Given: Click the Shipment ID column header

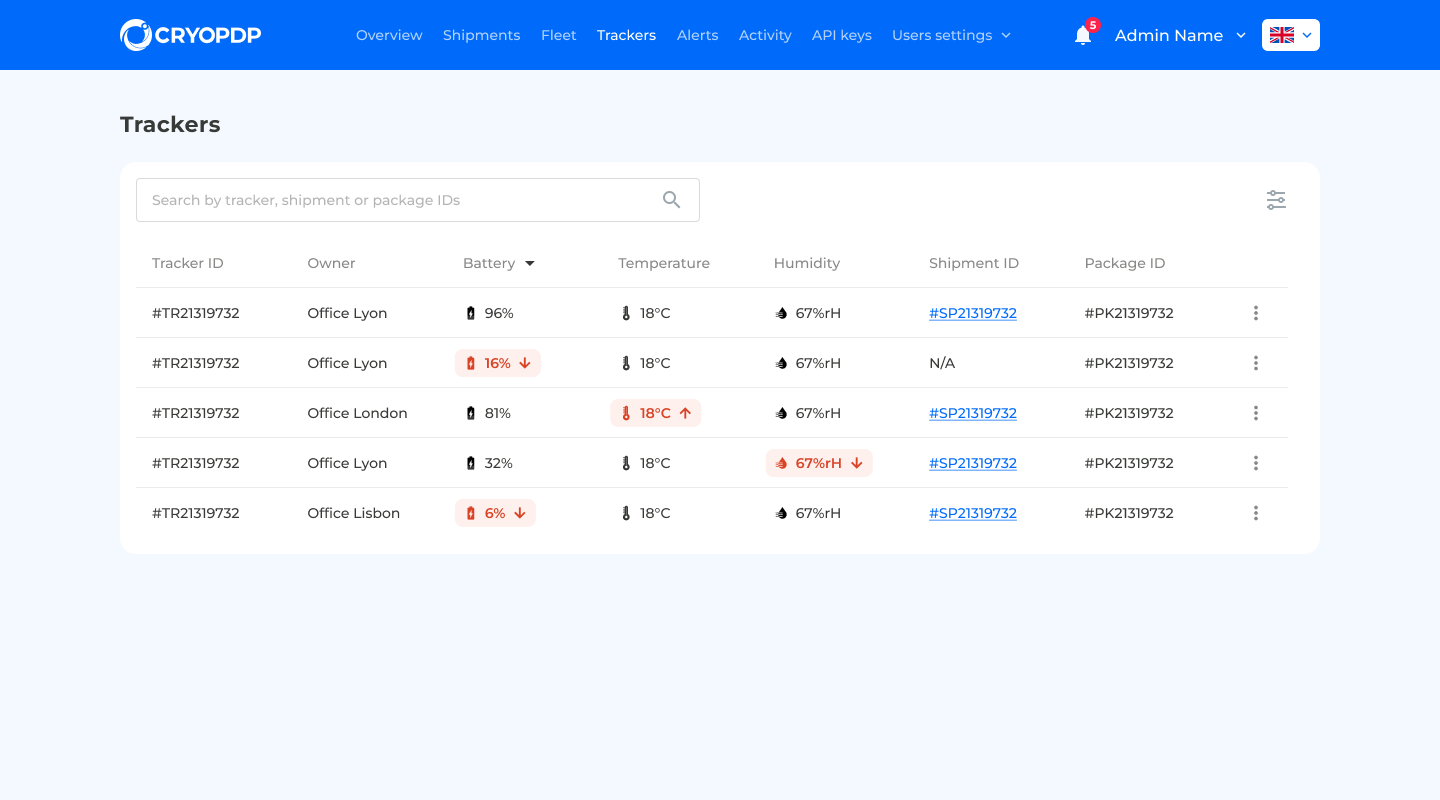Looking at the screenshot, I should [974, 263].
